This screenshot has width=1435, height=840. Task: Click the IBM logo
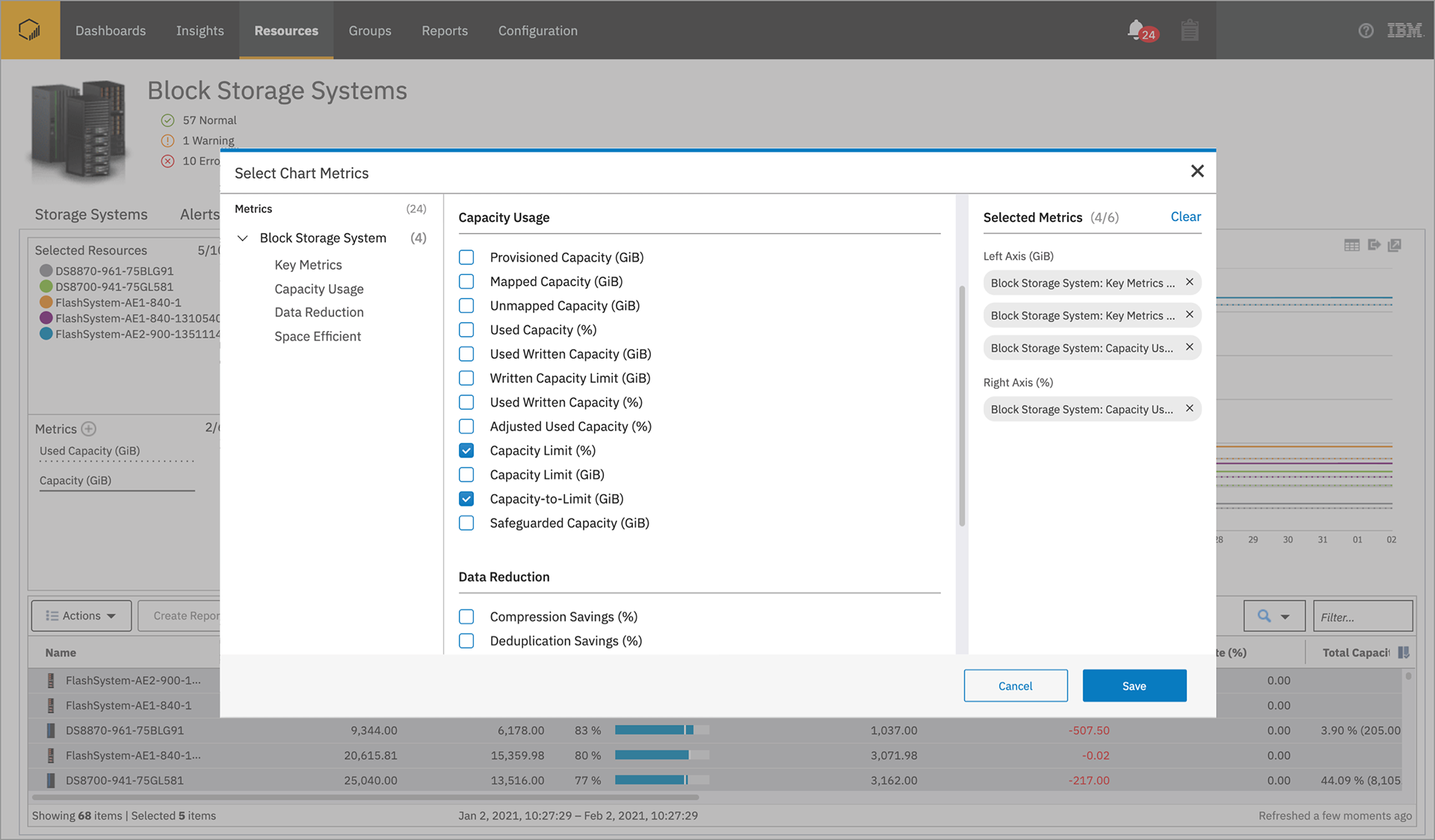click(1404, 31)
